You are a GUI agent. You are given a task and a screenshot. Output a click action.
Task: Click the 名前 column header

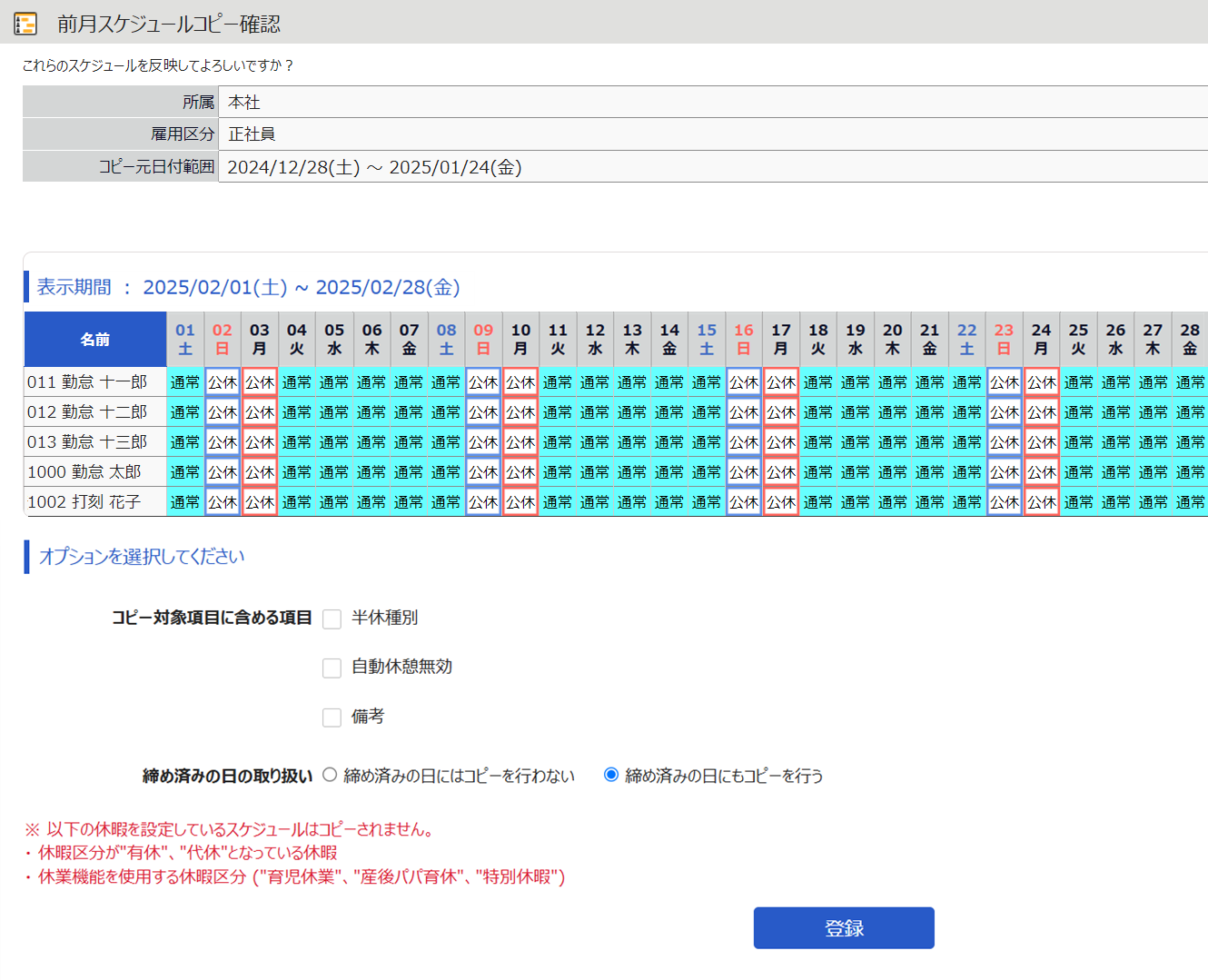tap(95, 339)
